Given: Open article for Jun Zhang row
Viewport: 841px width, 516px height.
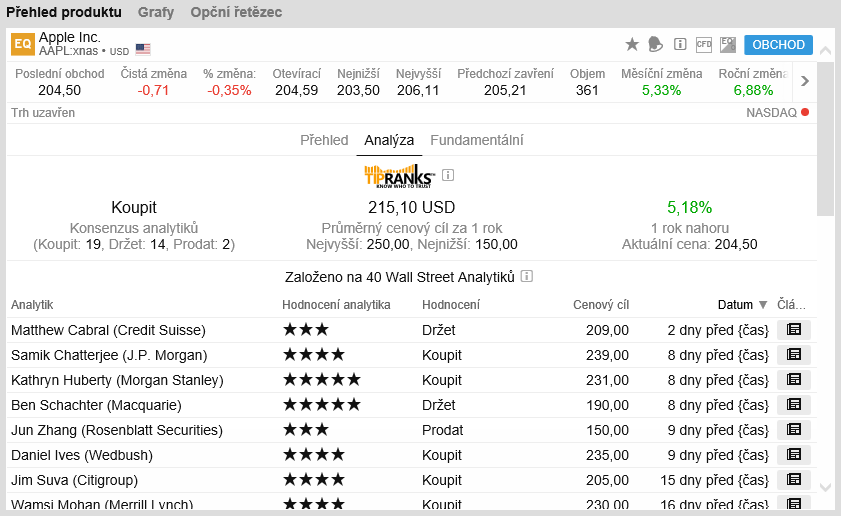Looking at the screenshot, I should pos(794,430).
